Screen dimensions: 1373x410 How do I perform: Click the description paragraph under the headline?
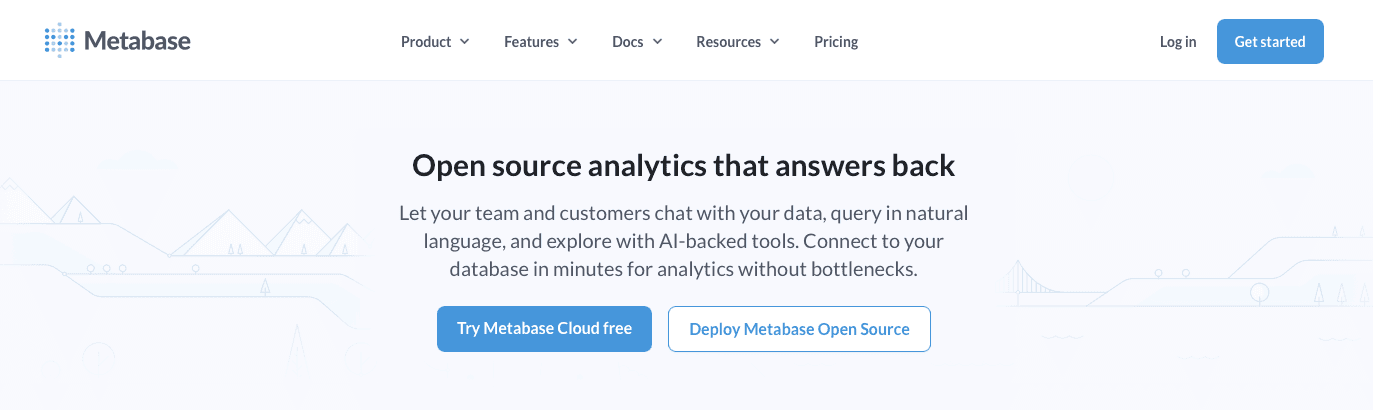684,241
